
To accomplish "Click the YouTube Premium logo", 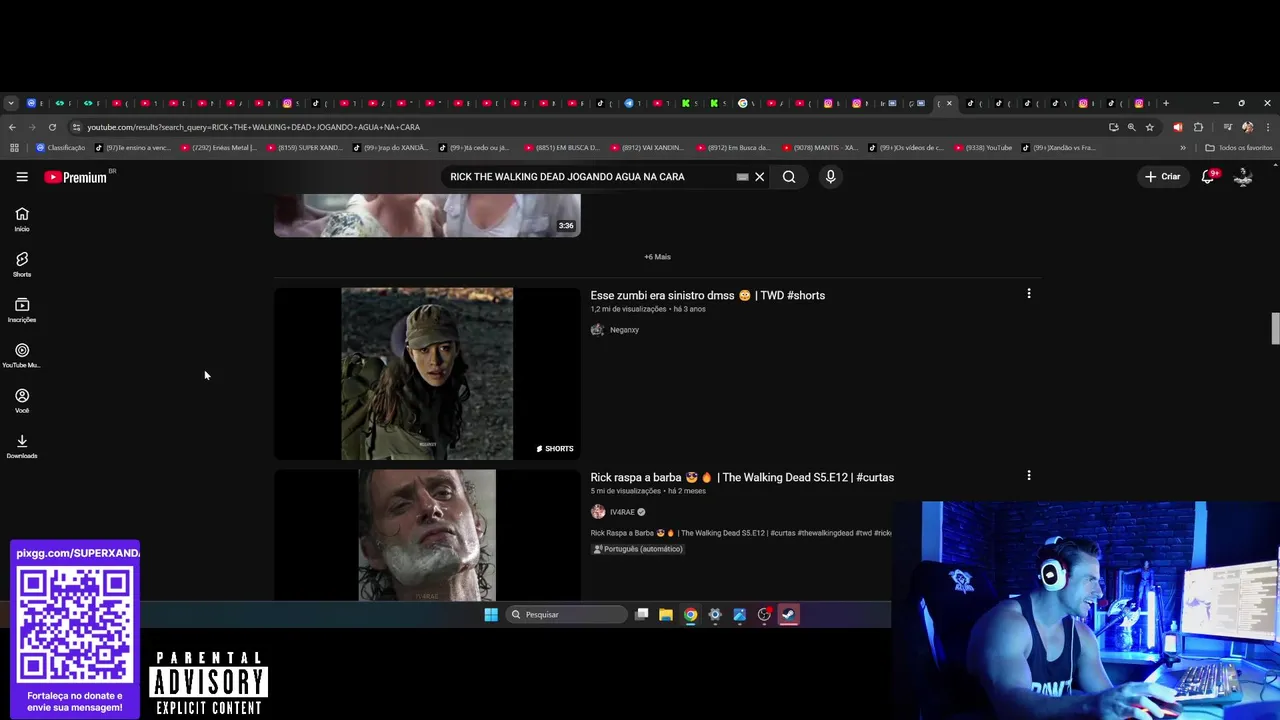I will point(76,177).
